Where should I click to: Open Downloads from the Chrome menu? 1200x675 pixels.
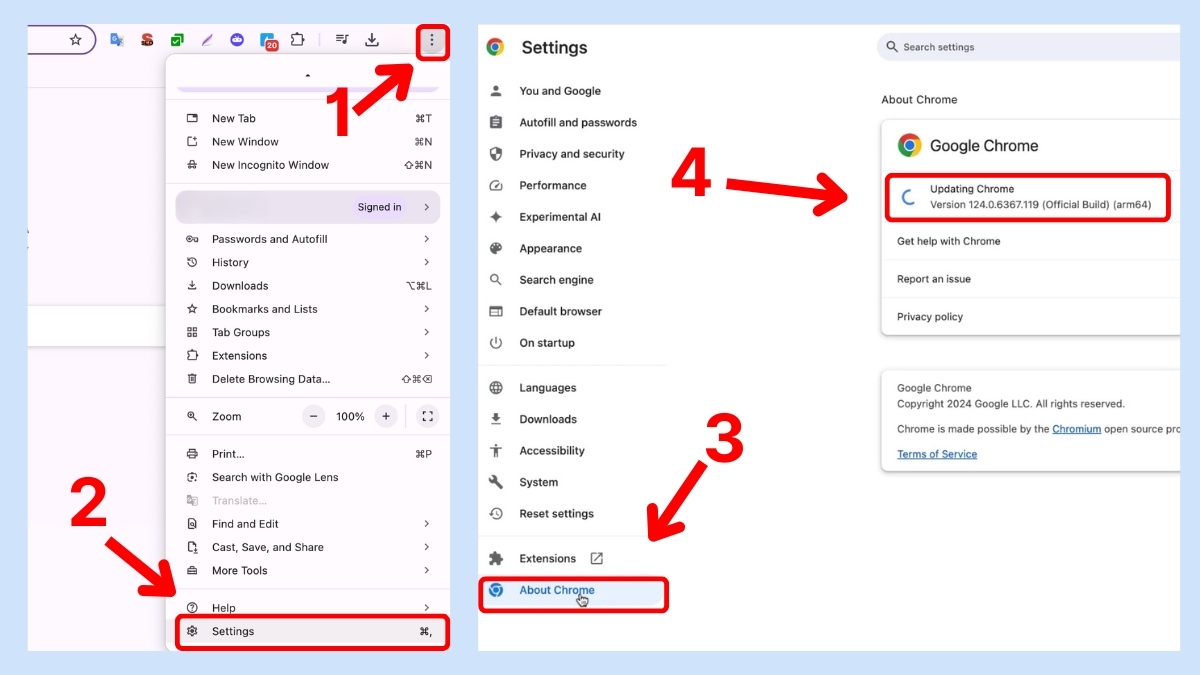coord(308,286)
